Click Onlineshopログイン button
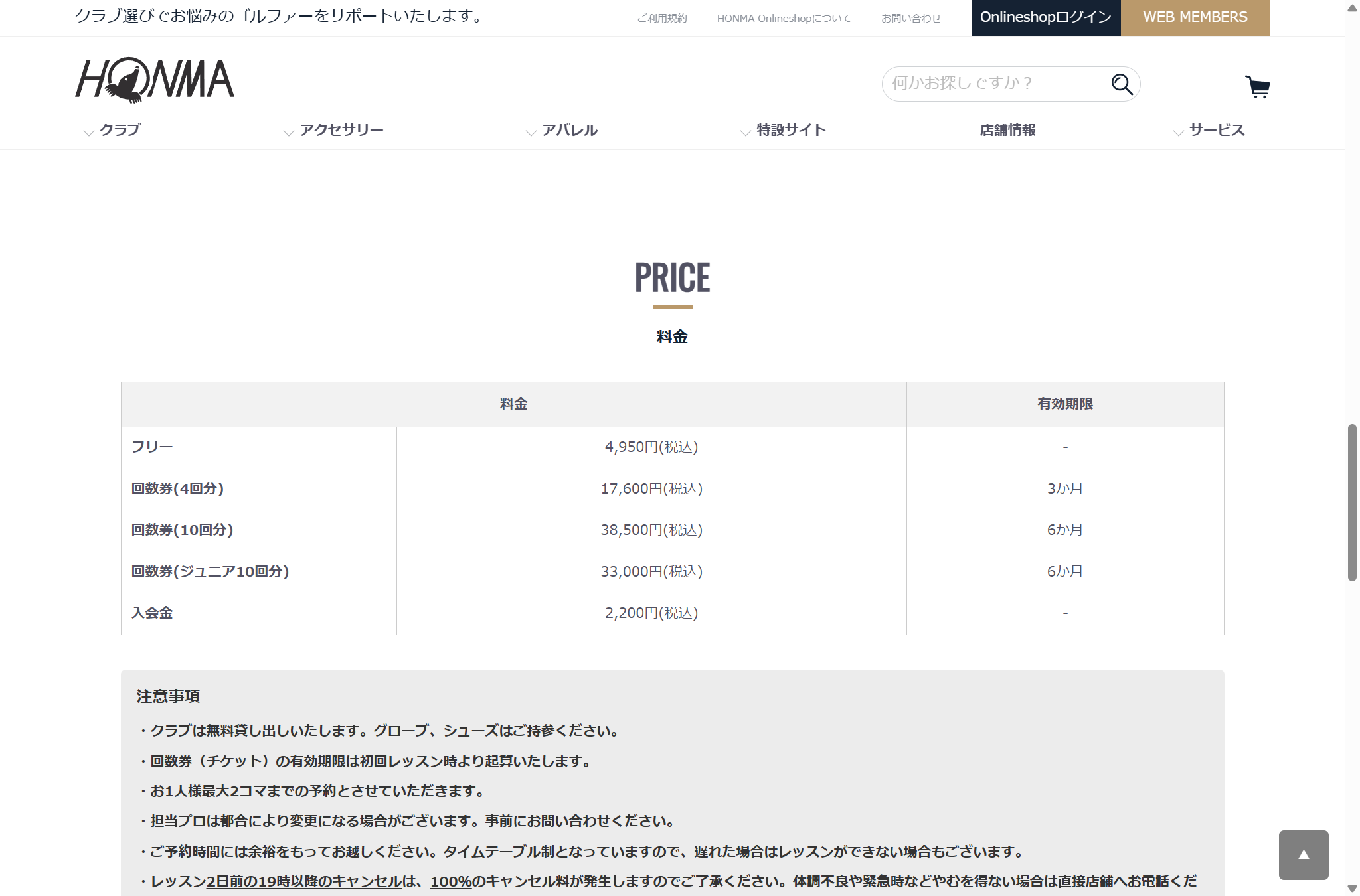 point(1046,17)
